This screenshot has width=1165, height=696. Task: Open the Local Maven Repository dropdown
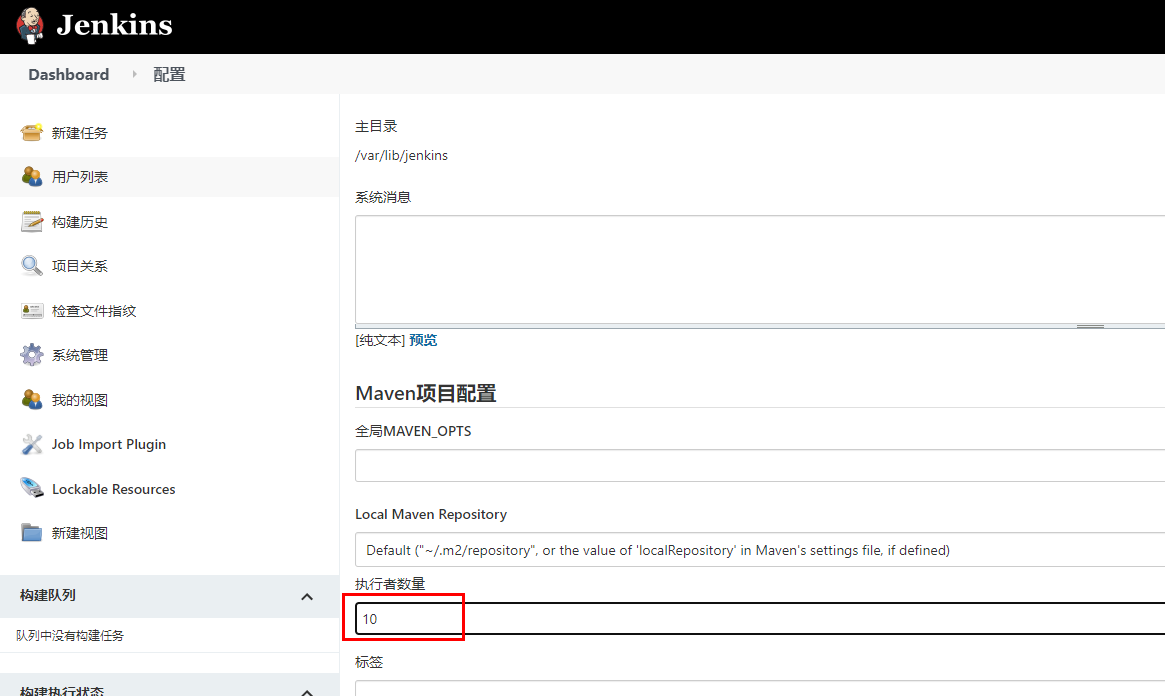pyautogui.click(x=760, y=550)
